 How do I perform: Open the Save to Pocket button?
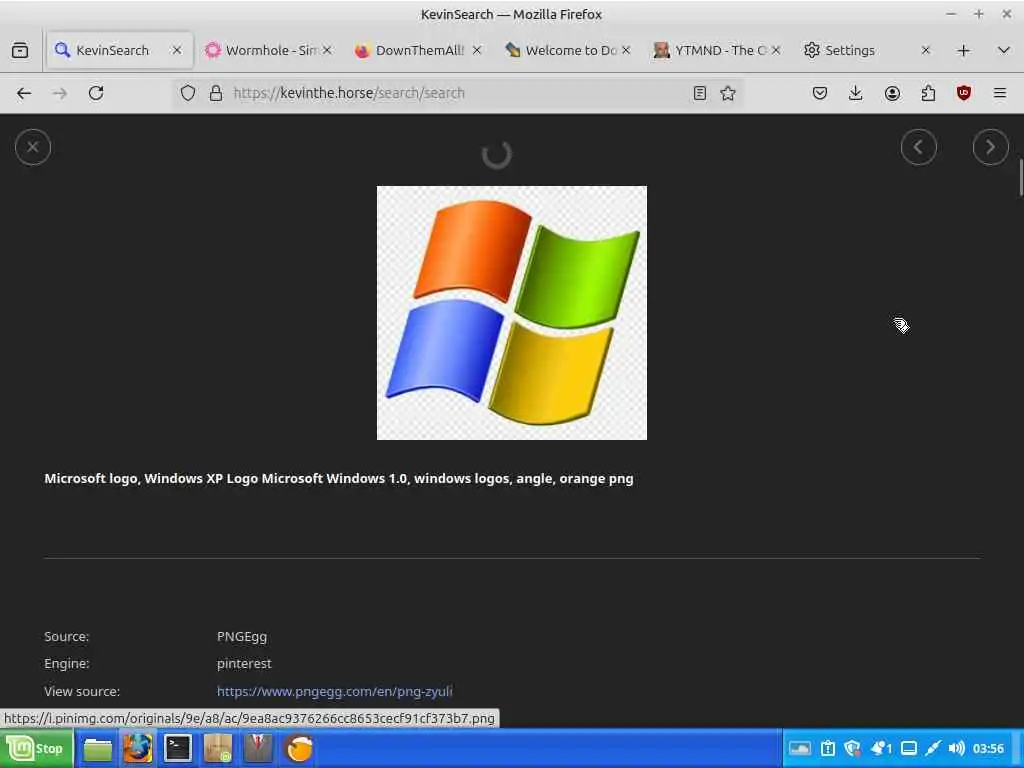[x=820, y=93]
